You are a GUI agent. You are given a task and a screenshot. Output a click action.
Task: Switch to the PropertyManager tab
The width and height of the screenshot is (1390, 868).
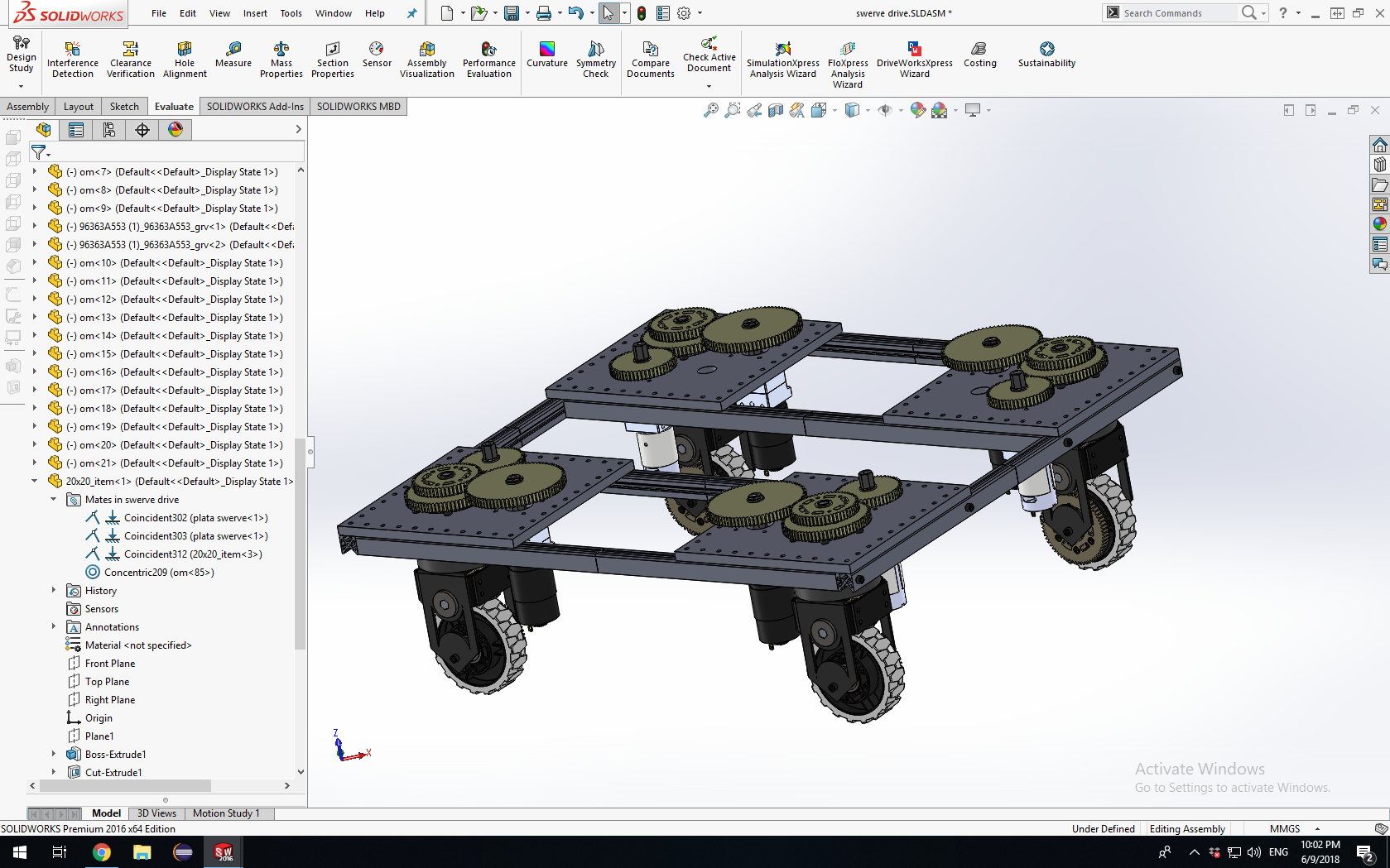pyautogui.click(x=76, y=130)
